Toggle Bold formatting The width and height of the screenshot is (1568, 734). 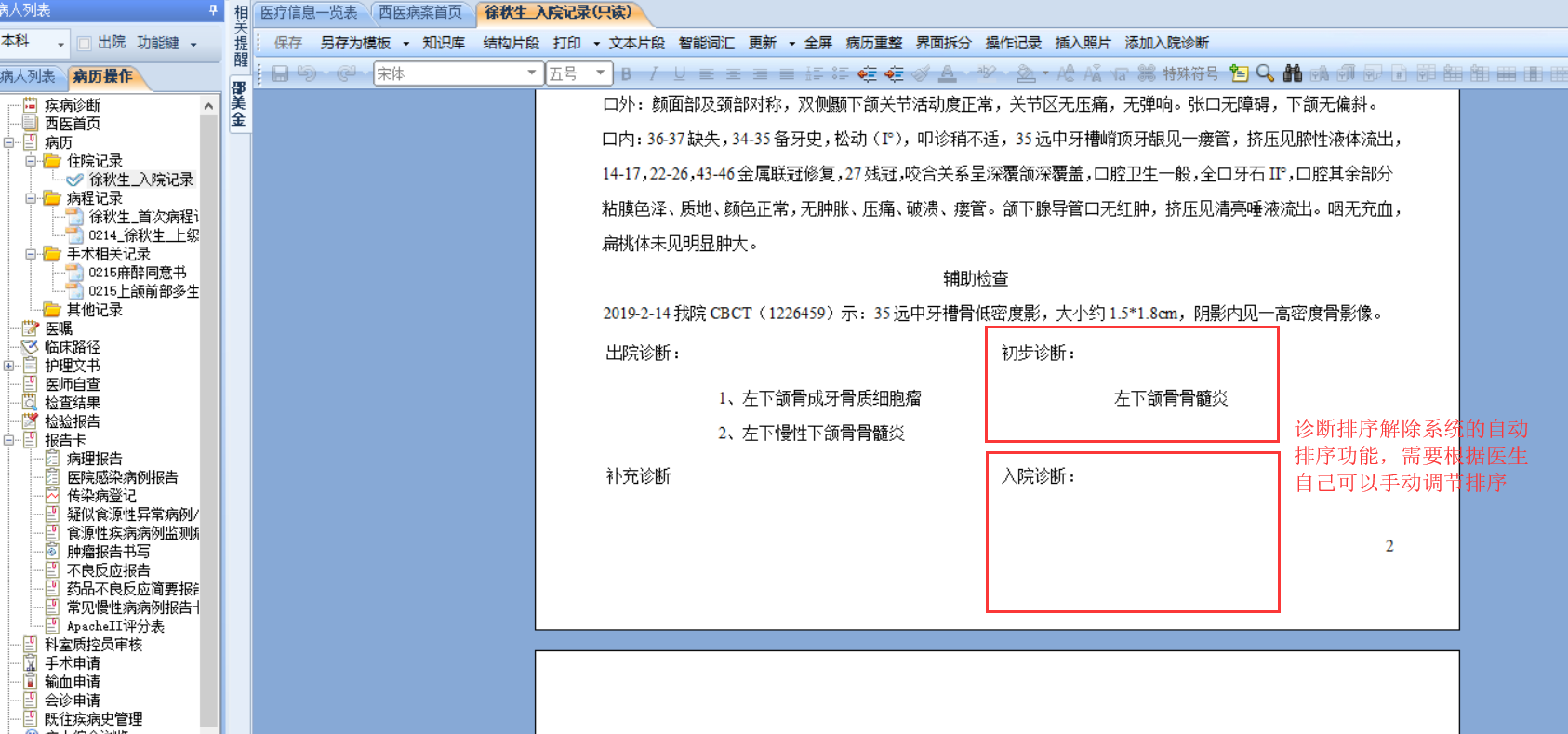626,73
